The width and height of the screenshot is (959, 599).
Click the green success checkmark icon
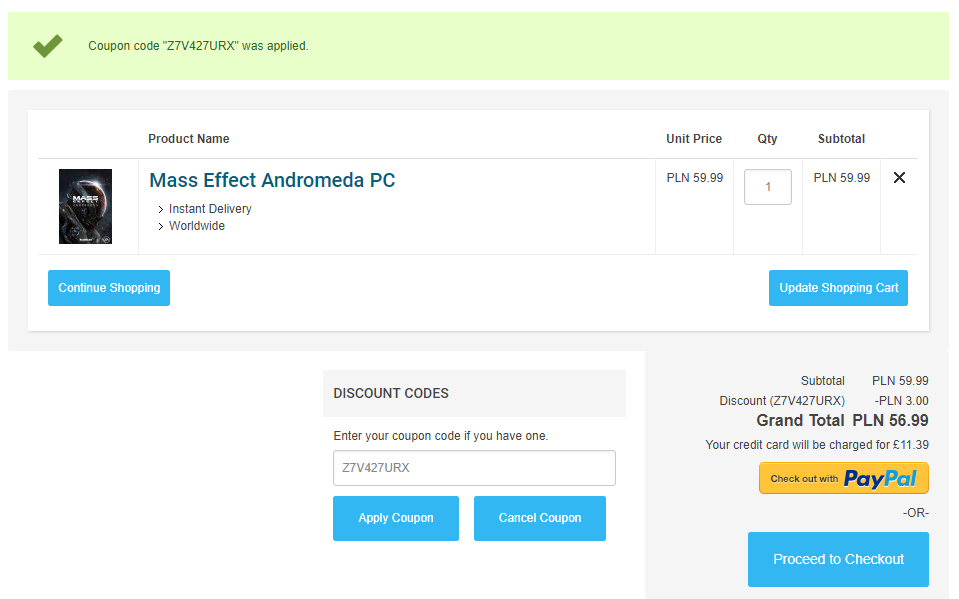(x=48, y=46)
